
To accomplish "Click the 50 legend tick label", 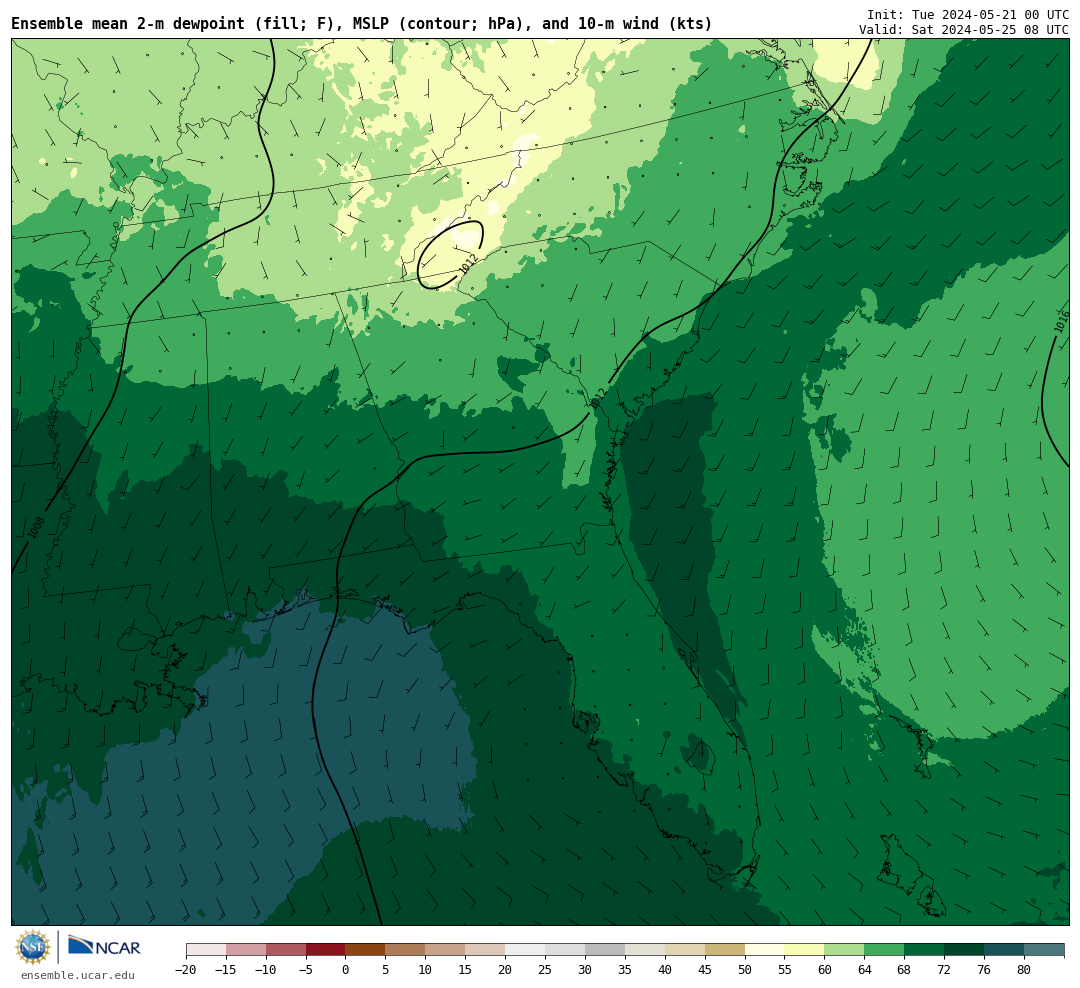I will pyautogui.click(x=745, y=970).
